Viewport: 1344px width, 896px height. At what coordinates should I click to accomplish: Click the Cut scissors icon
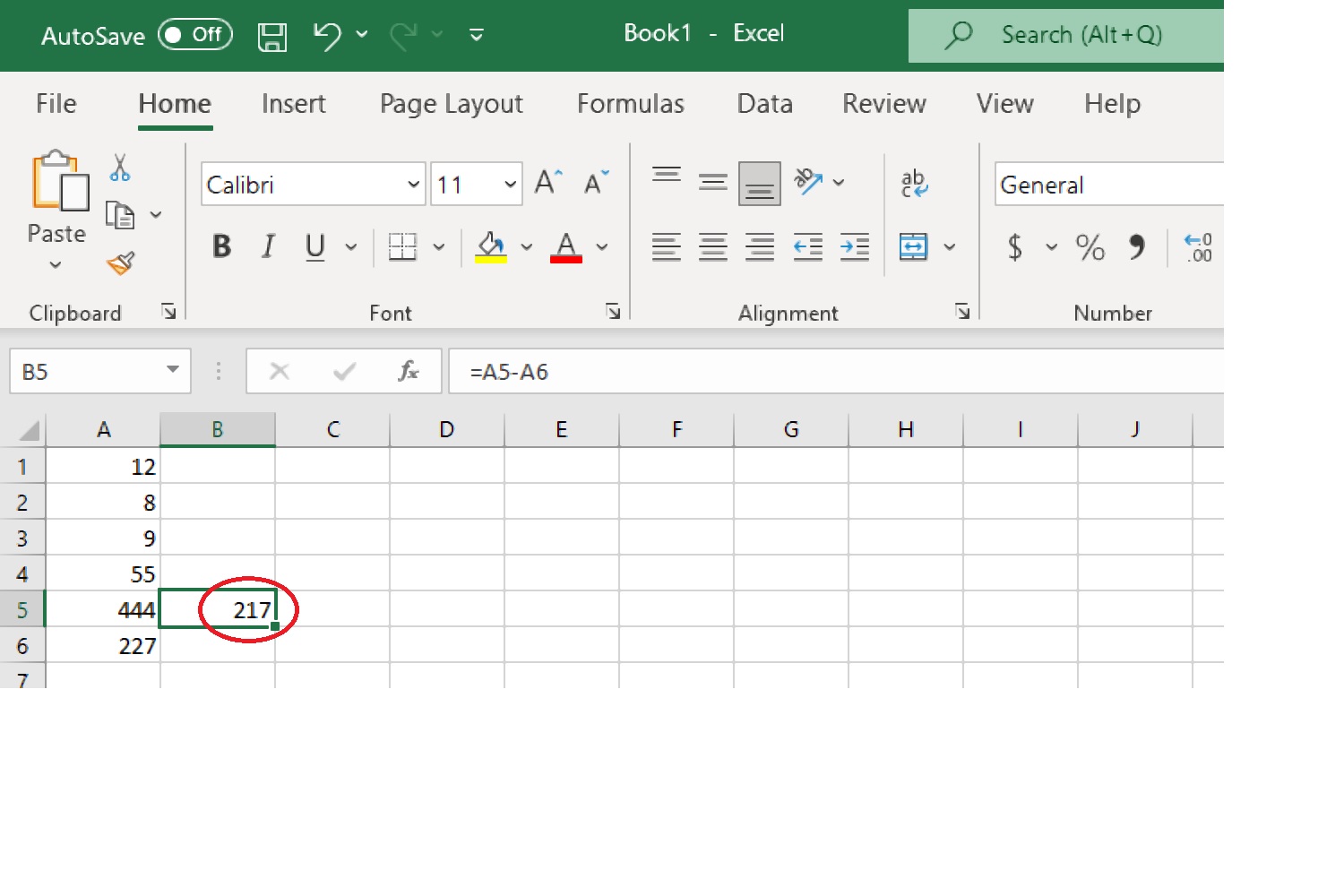[x=120, y=168]
